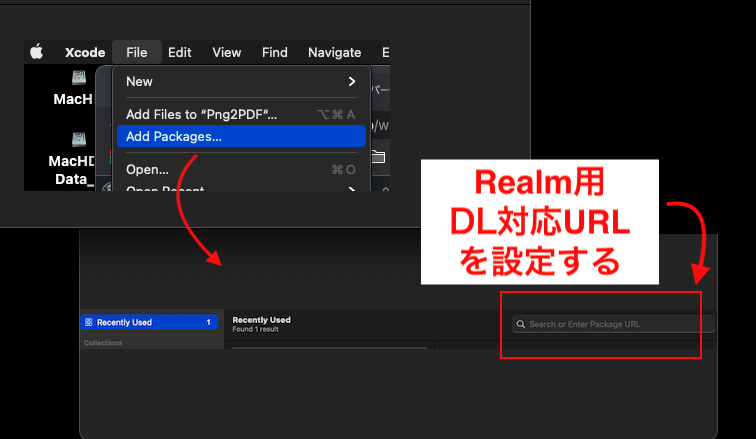Viewport: 756px width, 439px height.
Task: Expand the New submenu
Action: pyautogui.click(x=241, y=81)
